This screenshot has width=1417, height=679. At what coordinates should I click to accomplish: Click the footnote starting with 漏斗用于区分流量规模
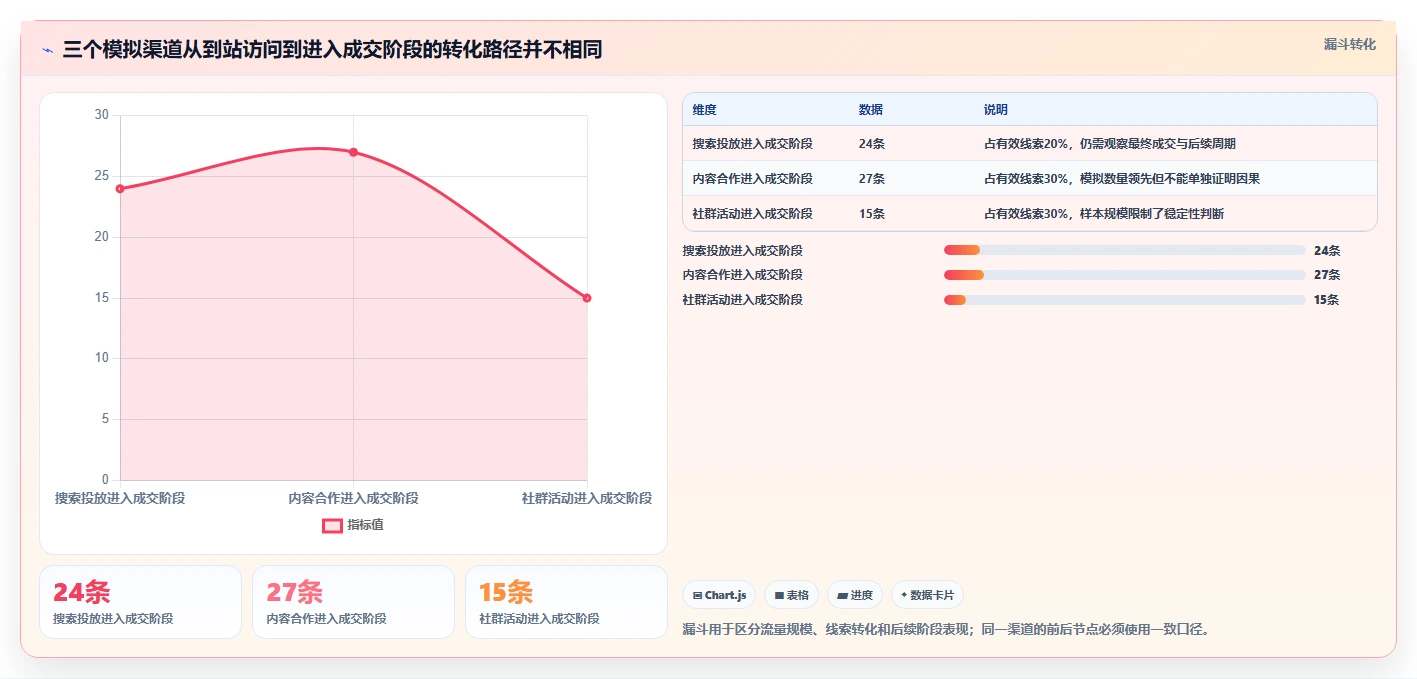pyautogui.click(x=946, y=630)
